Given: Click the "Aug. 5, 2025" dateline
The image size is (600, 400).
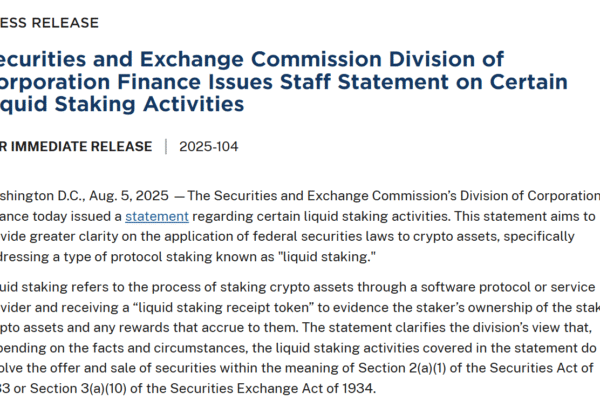Looking at the screenshot, I should [127, 194].
